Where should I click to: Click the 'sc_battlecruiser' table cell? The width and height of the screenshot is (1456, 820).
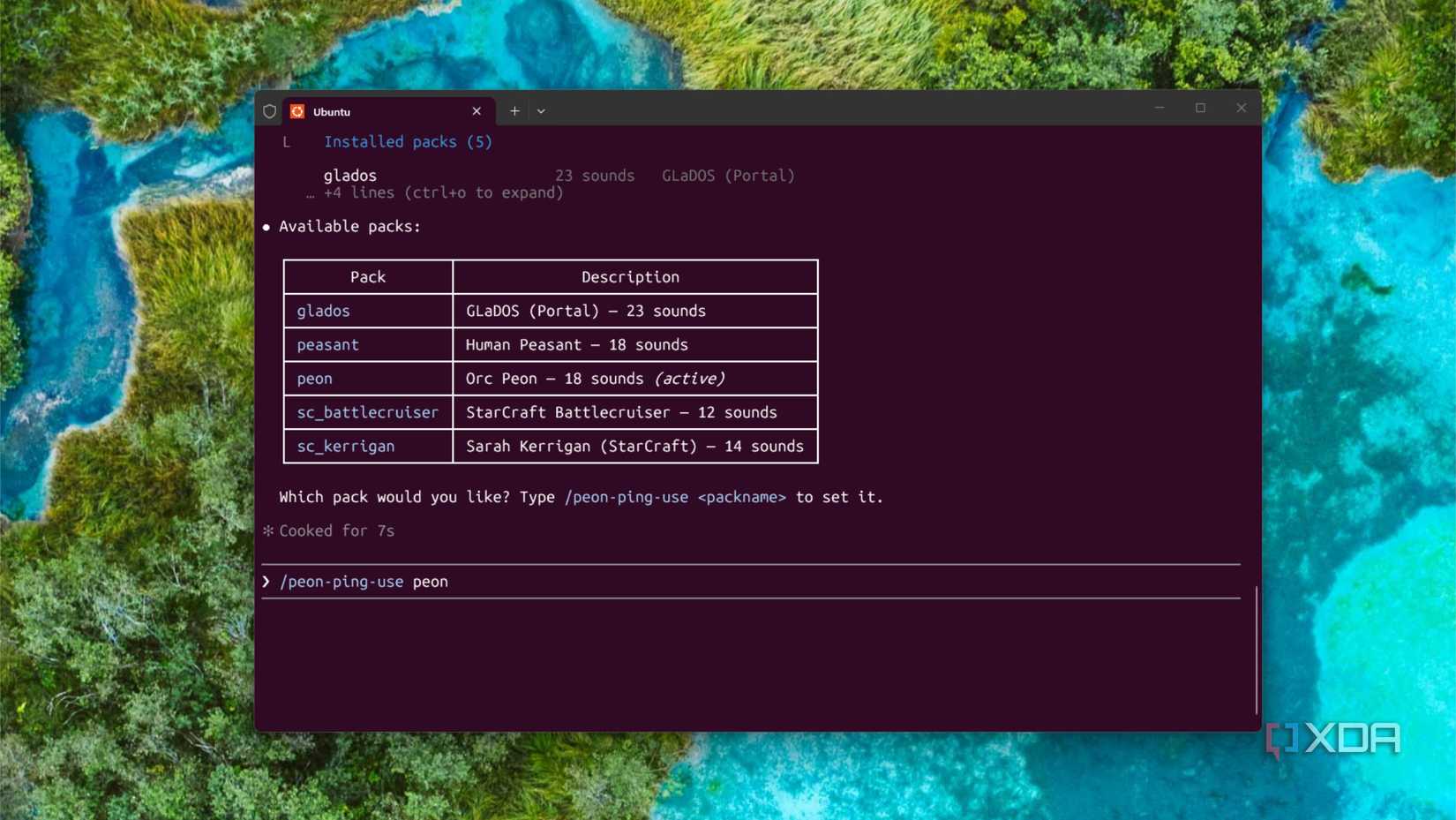coord(368,412)
